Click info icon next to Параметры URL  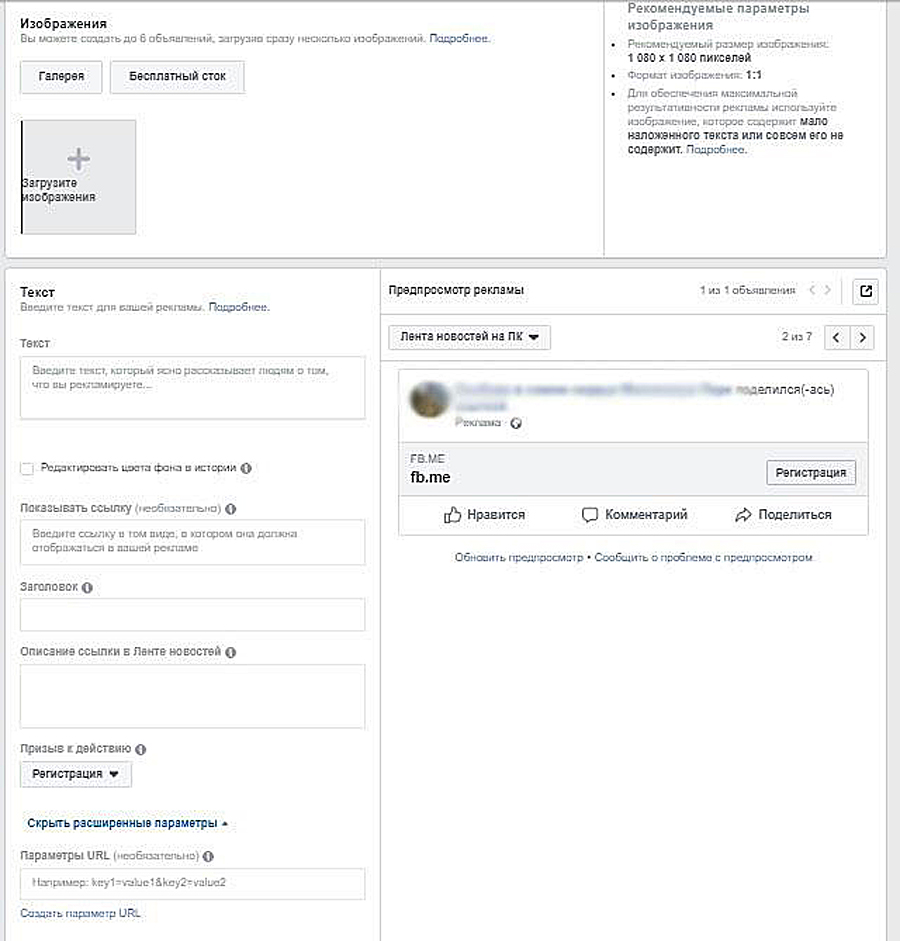(x=208, y=856)
